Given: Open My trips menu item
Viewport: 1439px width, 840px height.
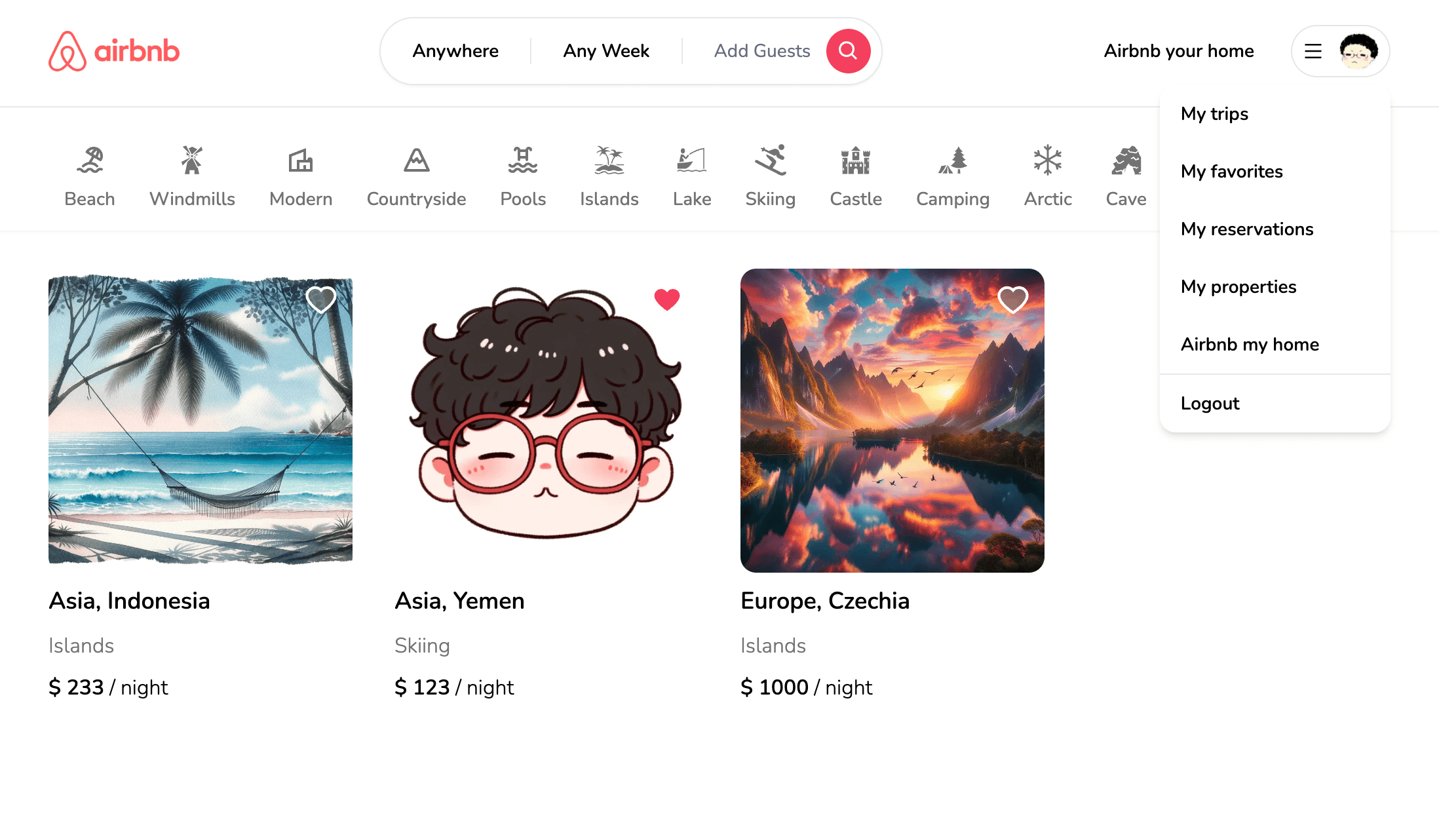Looking at the screenshot, I should click(x=1214, y=113).
